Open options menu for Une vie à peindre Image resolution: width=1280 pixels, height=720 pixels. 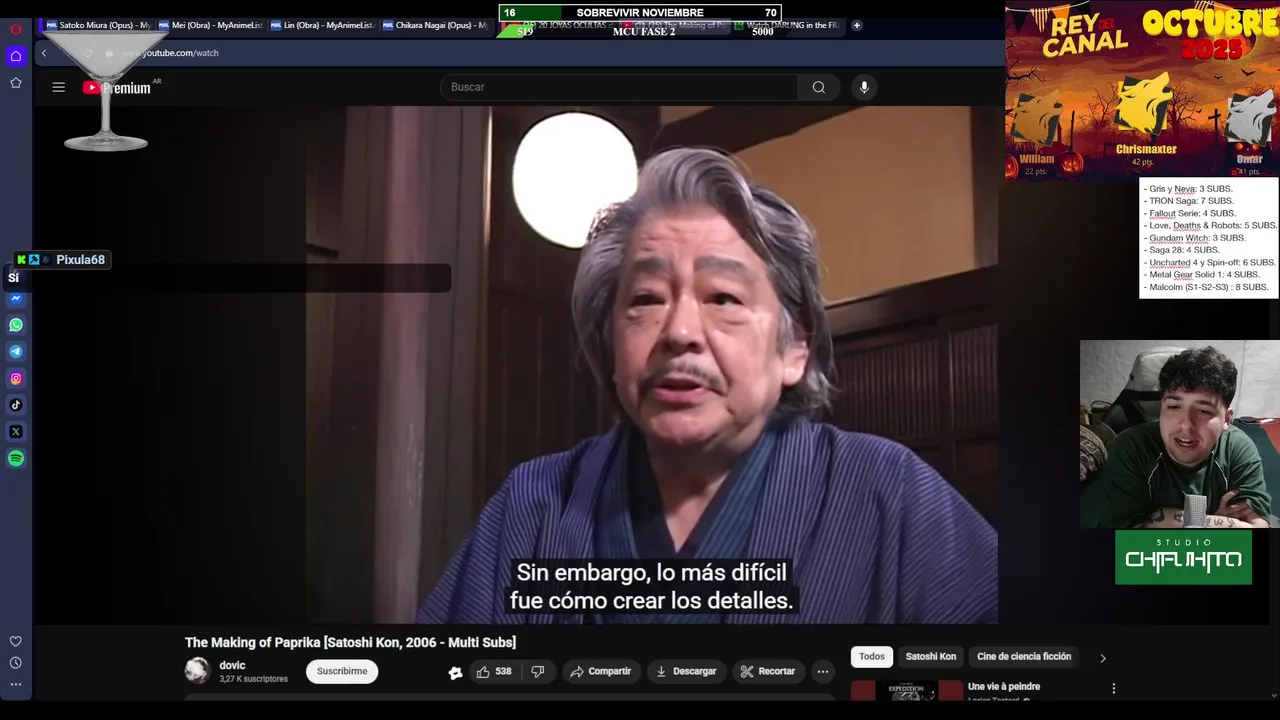(1113, 688)
